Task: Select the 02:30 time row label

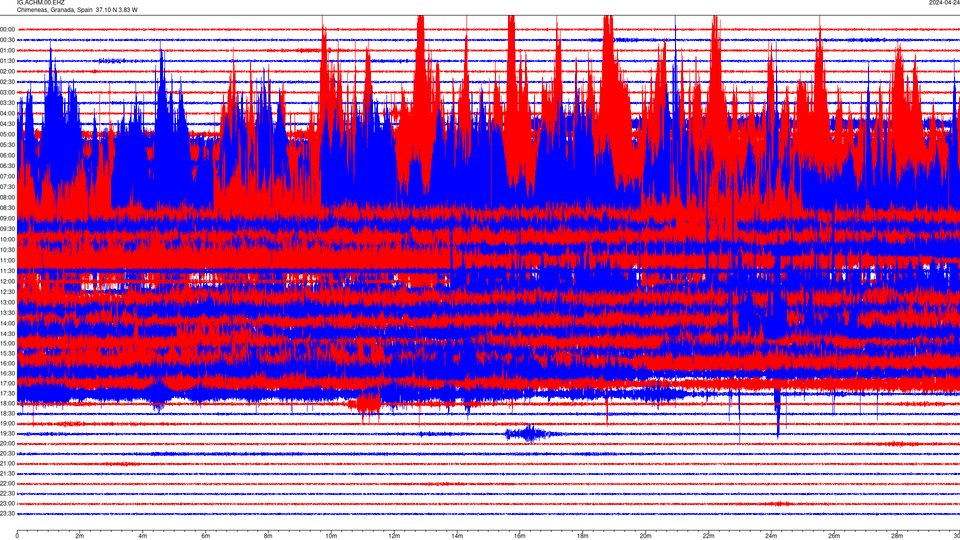Action: (x=7, y=81)
